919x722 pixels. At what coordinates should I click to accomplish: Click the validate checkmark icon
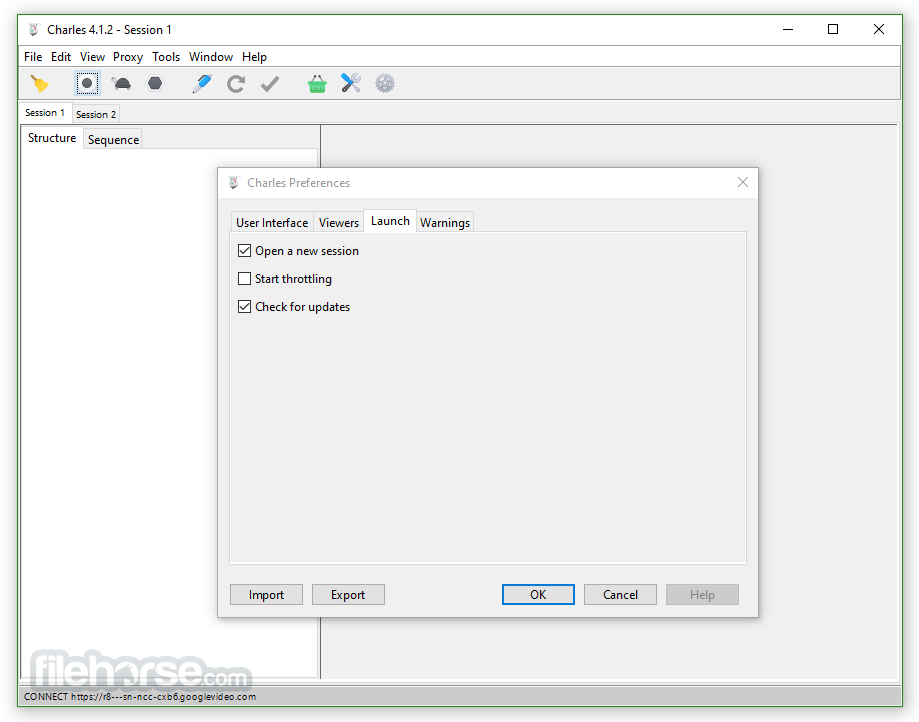270,84
